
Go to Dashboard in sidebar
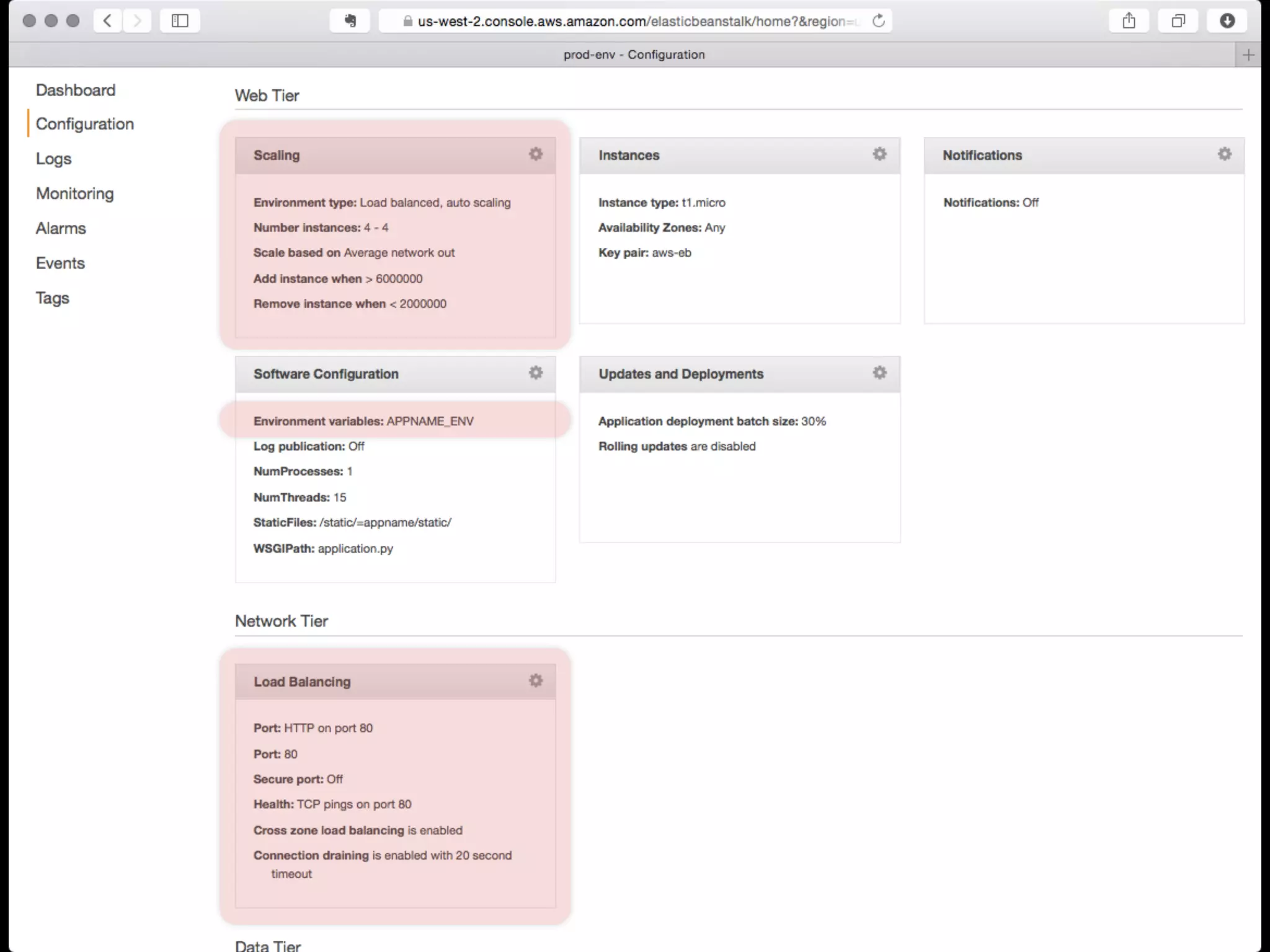pos(76,90)
